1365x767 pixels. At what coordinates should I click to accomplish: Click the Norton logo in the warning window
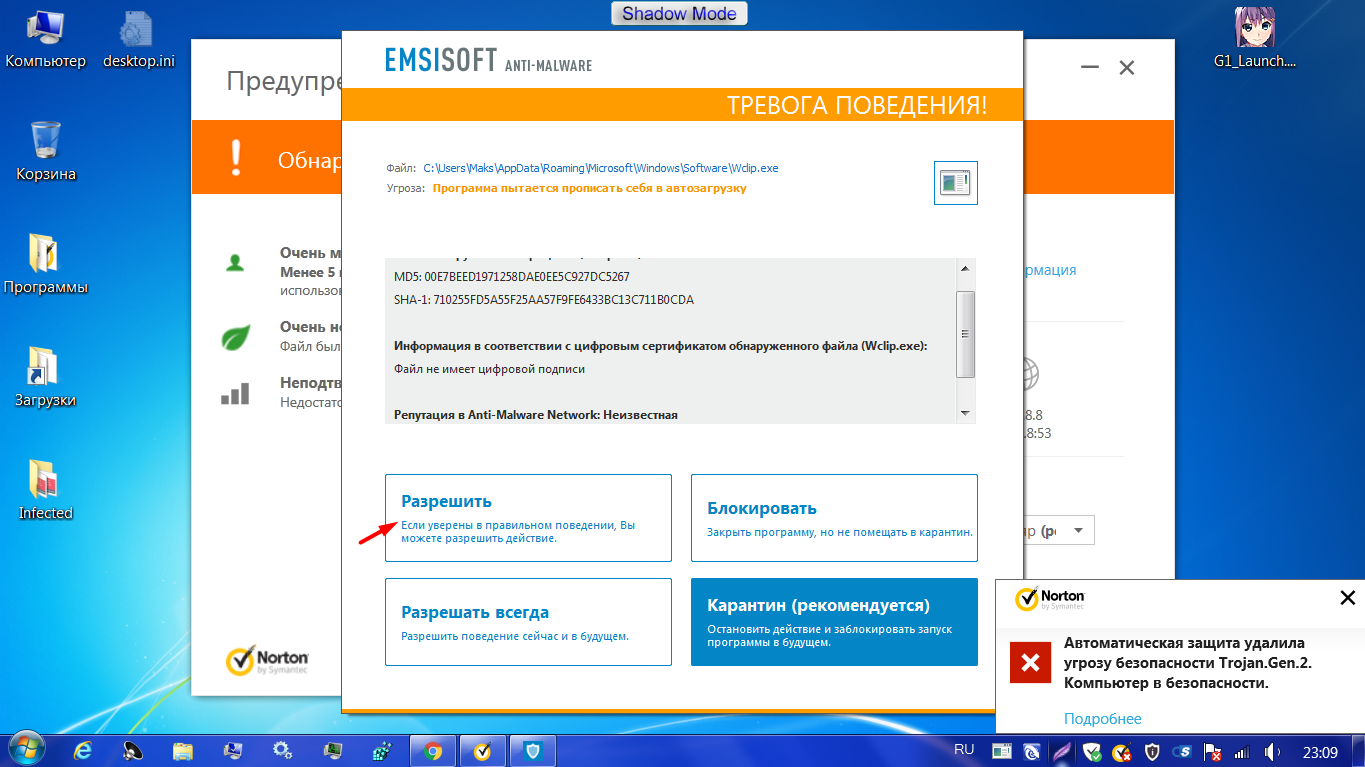tap(267, 661)
